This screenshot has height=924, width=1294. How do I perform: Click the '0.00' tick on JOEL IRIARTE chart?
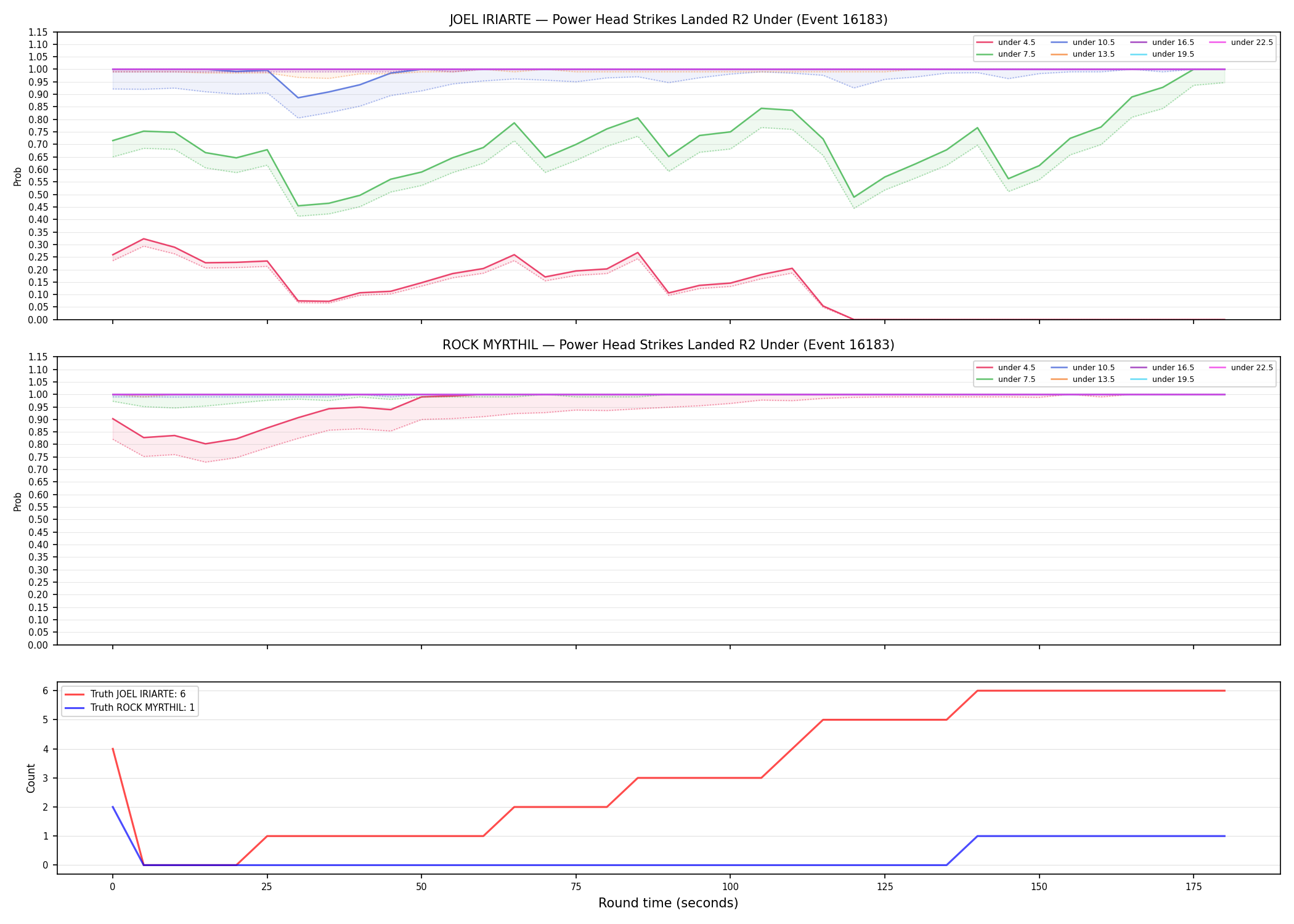(x=38, y=320)
